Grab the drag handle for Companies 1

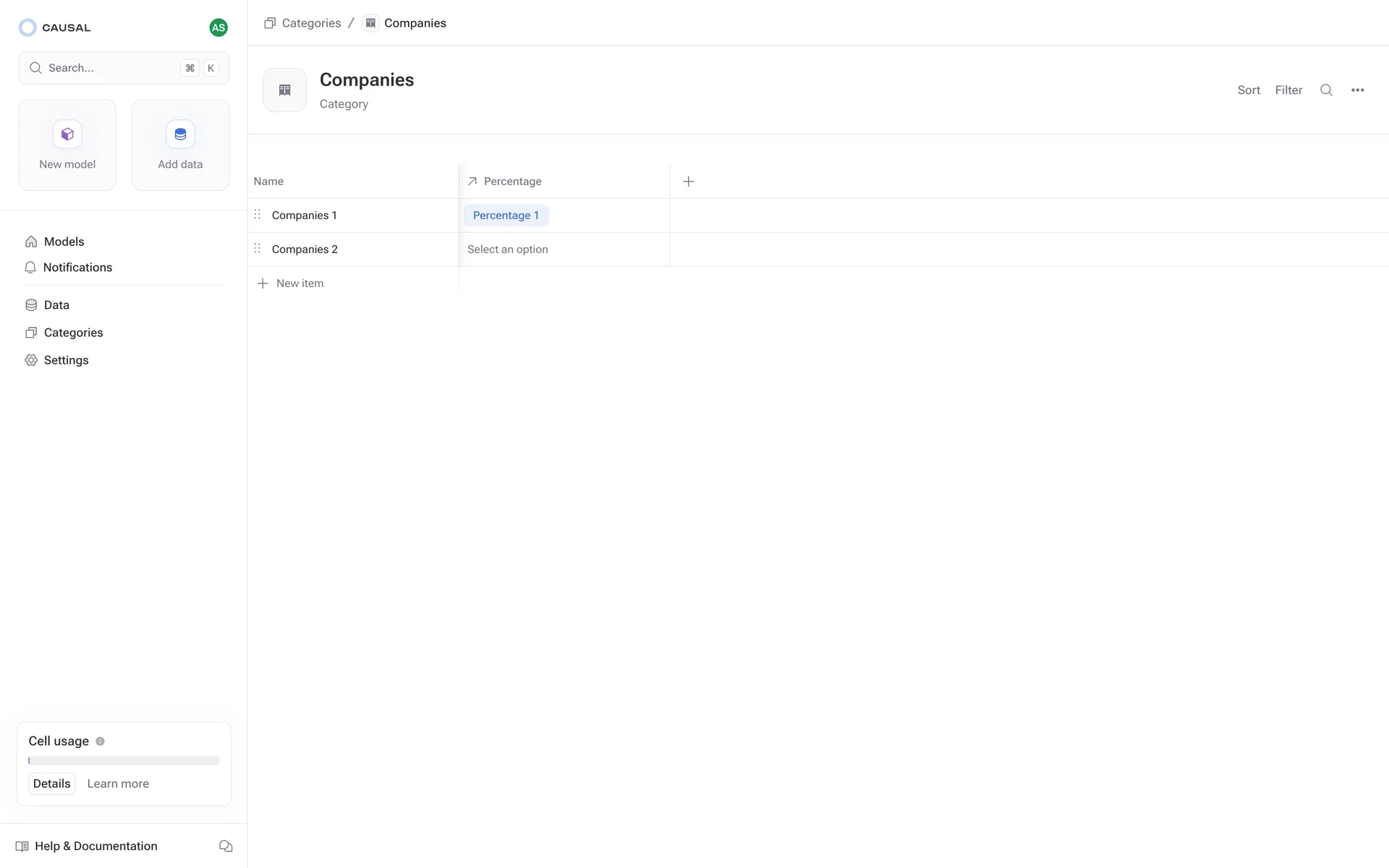[x=258, y=215]
